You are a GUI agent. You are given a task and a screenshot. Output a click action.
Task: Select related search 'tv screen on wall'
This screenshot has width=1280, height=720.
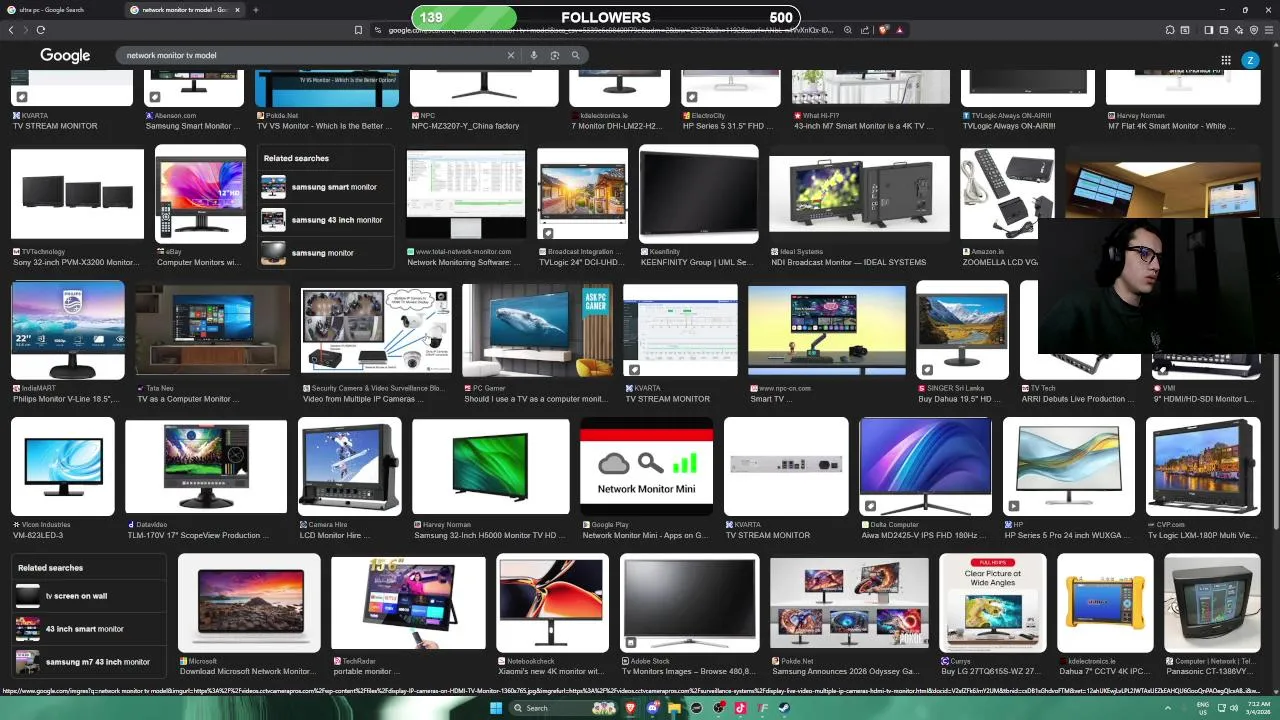pos(88,596)
